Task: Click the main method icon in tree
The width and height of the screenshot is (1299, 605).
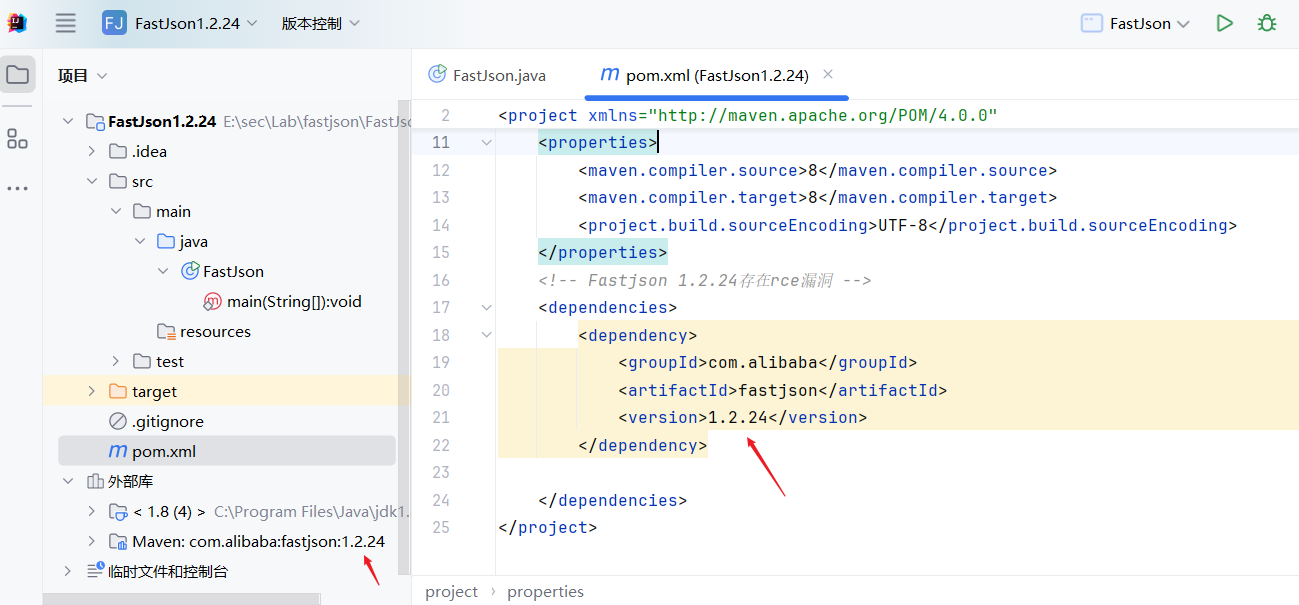Action: (213, 301)
